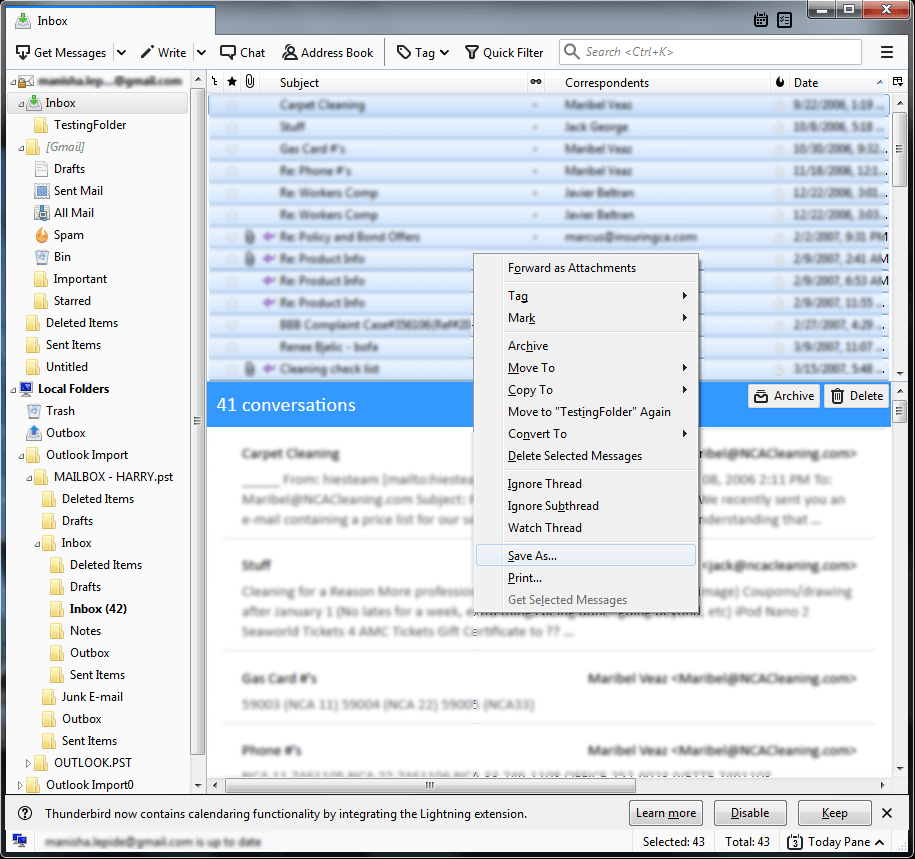Click the Search input field
915x859 pixels.
(710, 52)
